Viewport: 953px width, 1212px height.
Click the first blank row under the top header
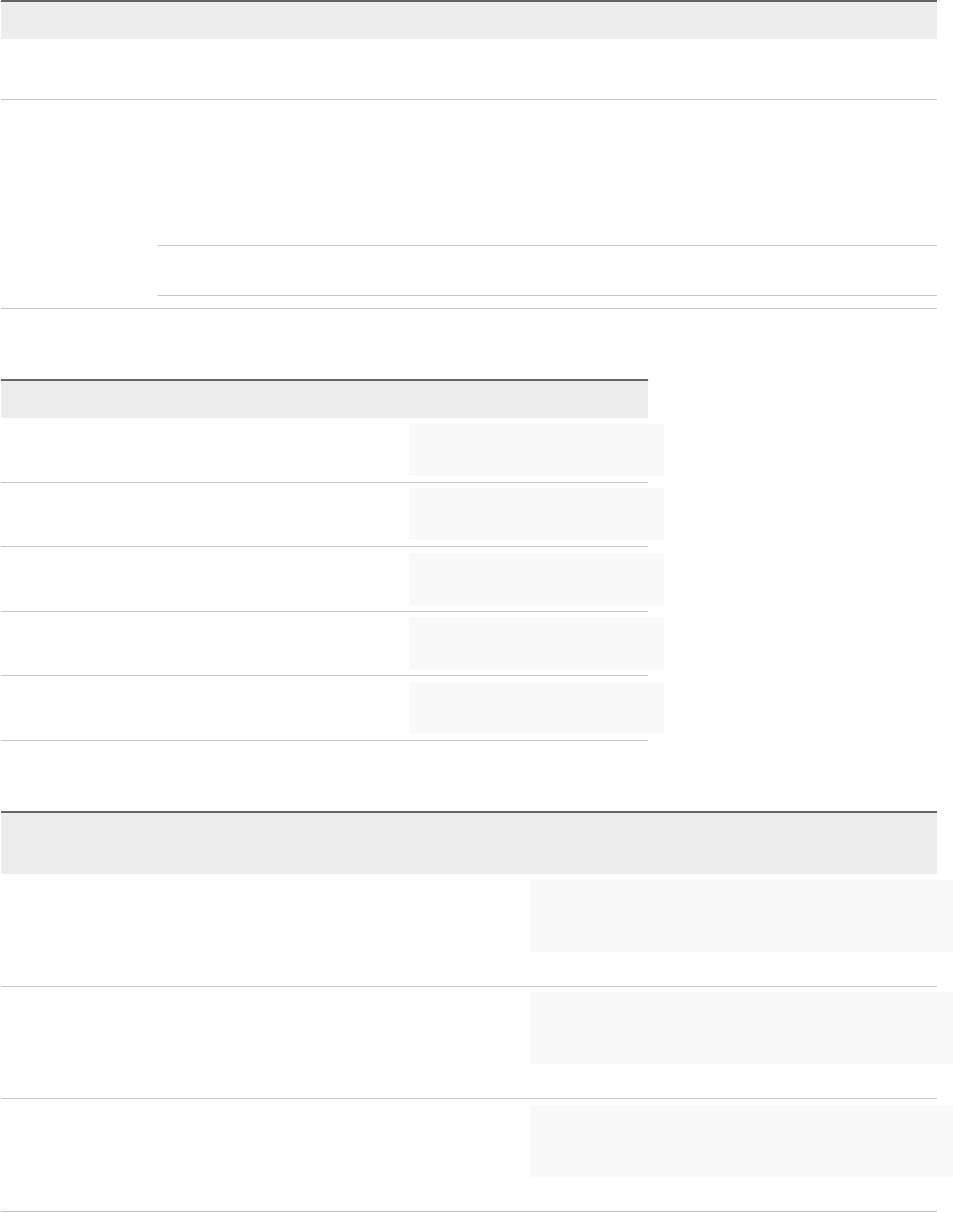(468, 69)
